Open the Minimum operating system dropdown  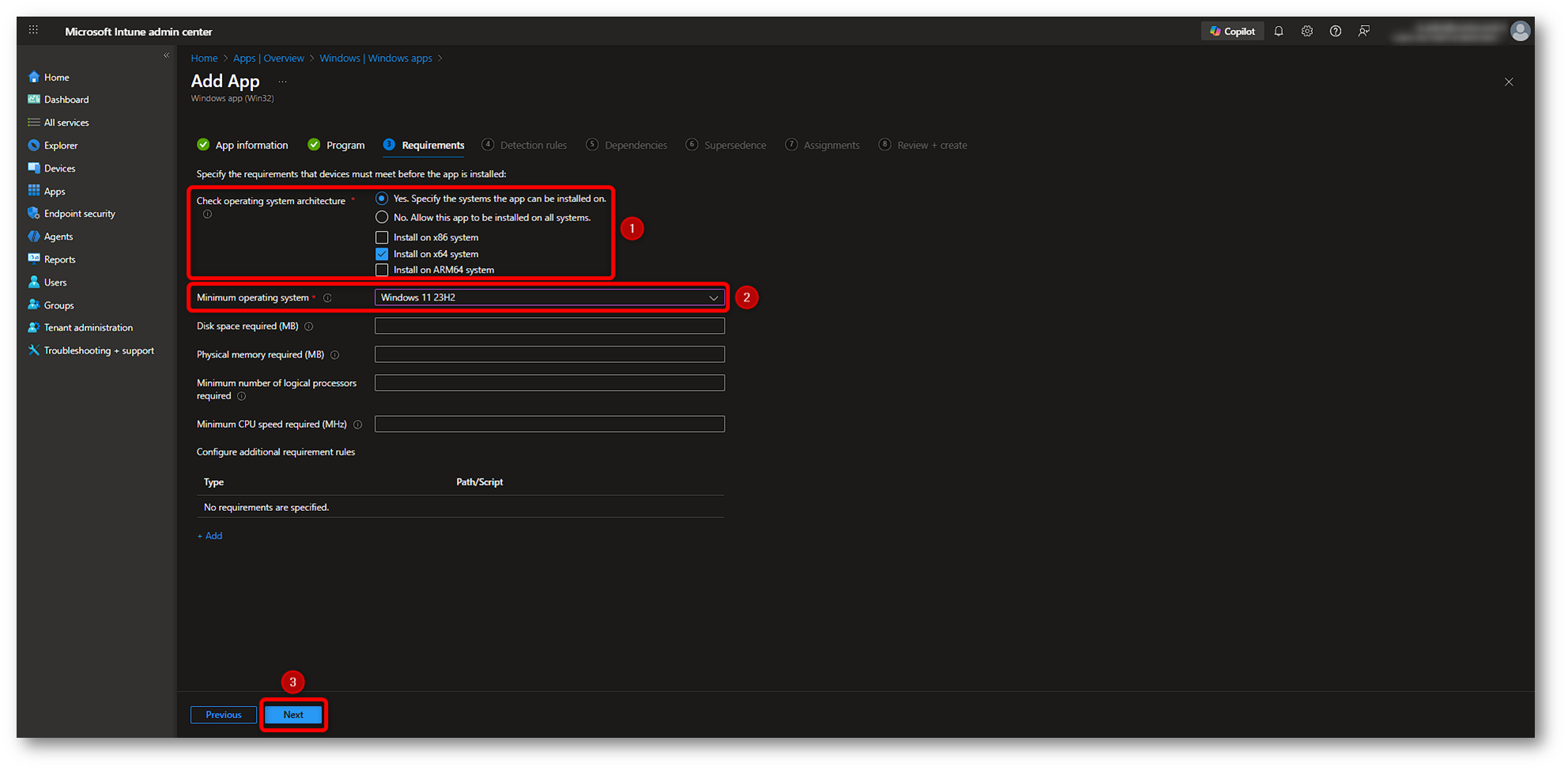(549, 297)
